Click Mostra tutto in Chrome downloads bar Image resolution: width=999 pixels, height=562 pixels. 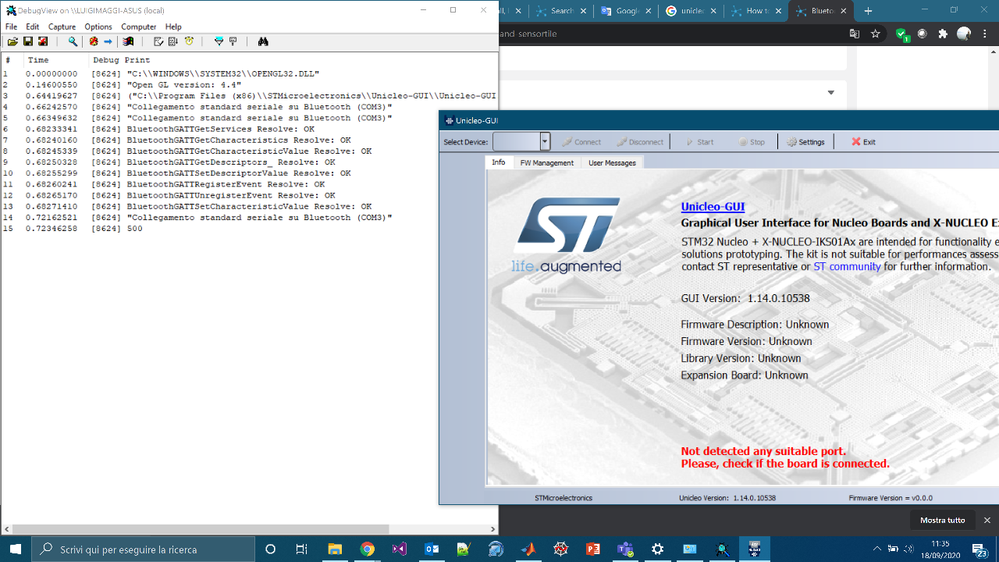942,520
